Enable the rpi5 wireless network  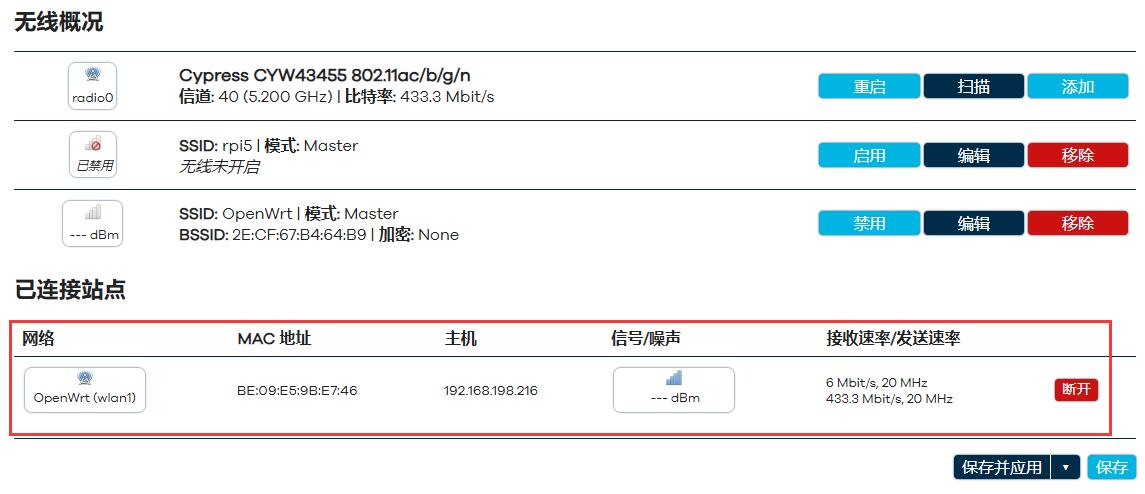(869, 155)
